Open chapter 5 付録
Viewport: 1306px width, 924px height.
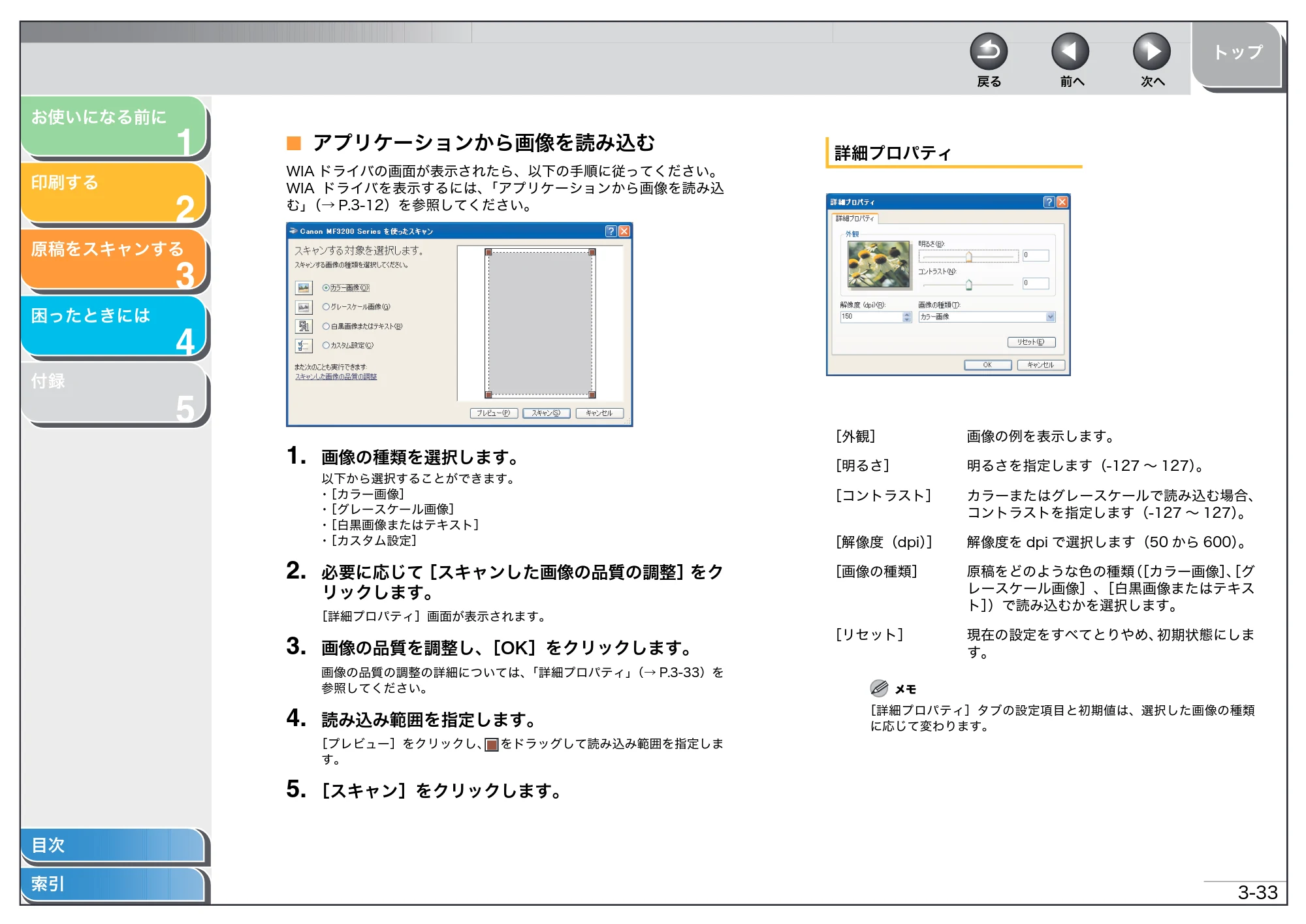[x=114, y=392]
